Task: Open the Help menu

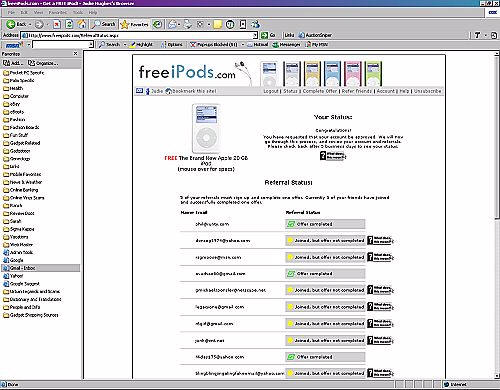Action: click(x=93, y=12)
